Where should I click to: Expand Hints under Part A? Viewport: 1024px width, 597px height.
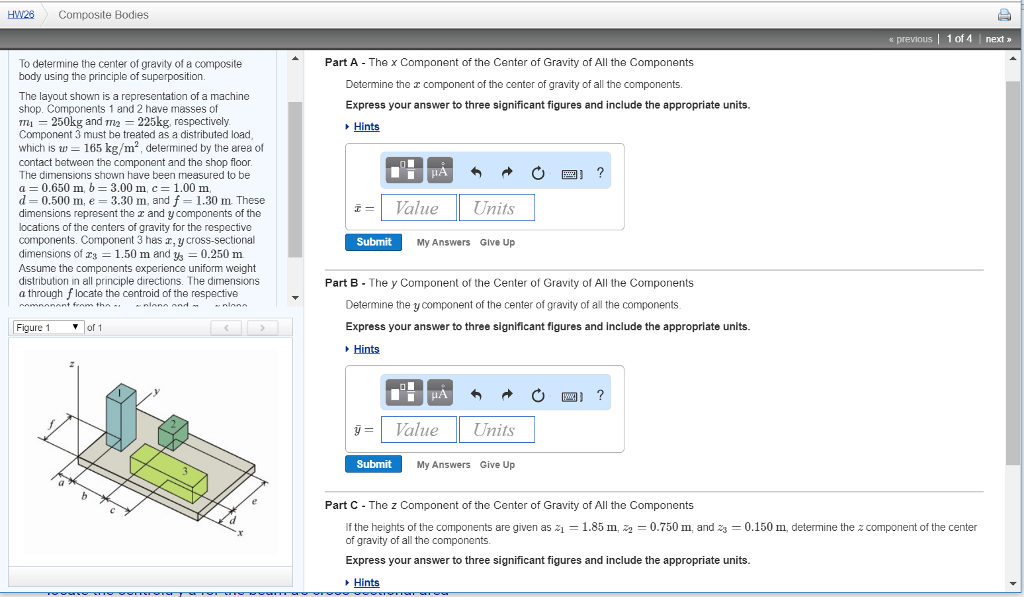[366, 127]
